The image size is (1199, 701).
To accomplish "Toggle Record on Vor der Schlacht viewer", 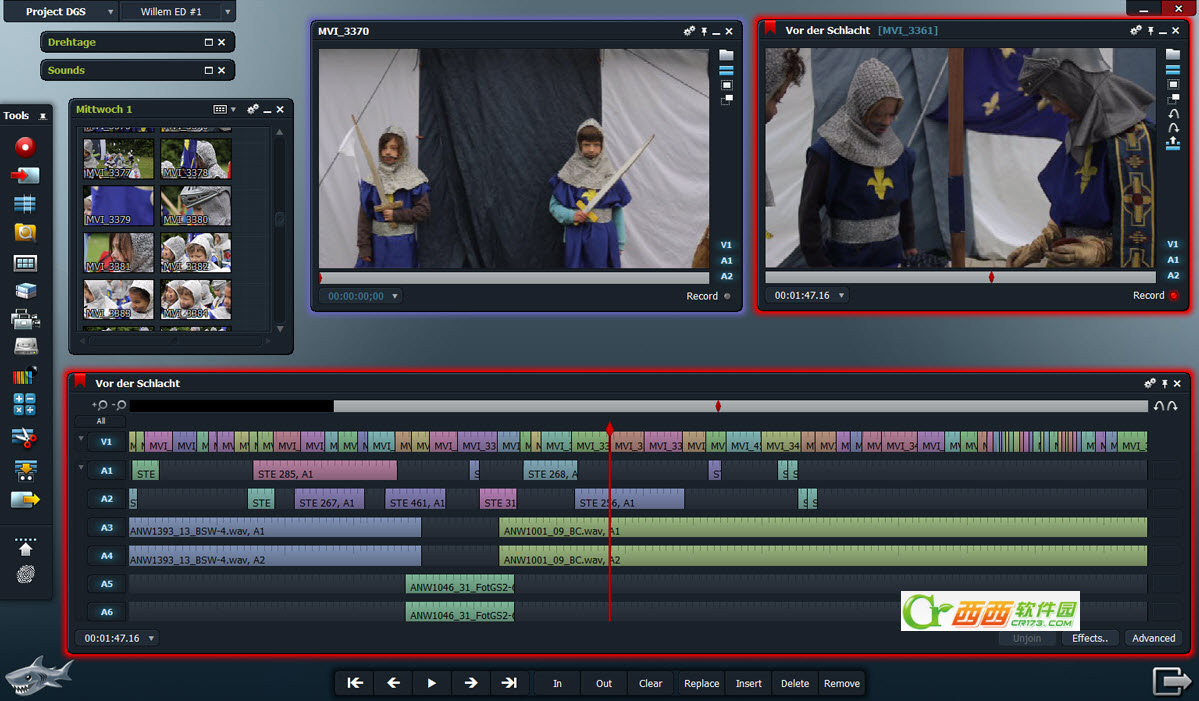I will 1174,296.
